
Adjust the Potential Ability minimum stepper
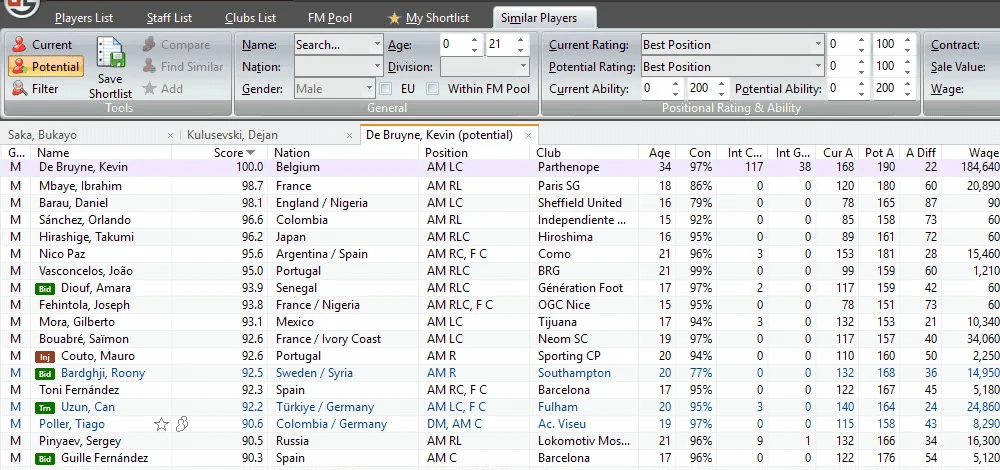[x=862, y=89]
